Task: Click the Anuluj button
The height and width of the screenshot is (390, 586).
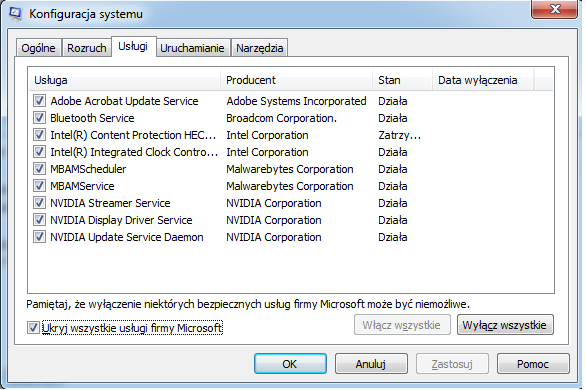Action: (371, 364)
